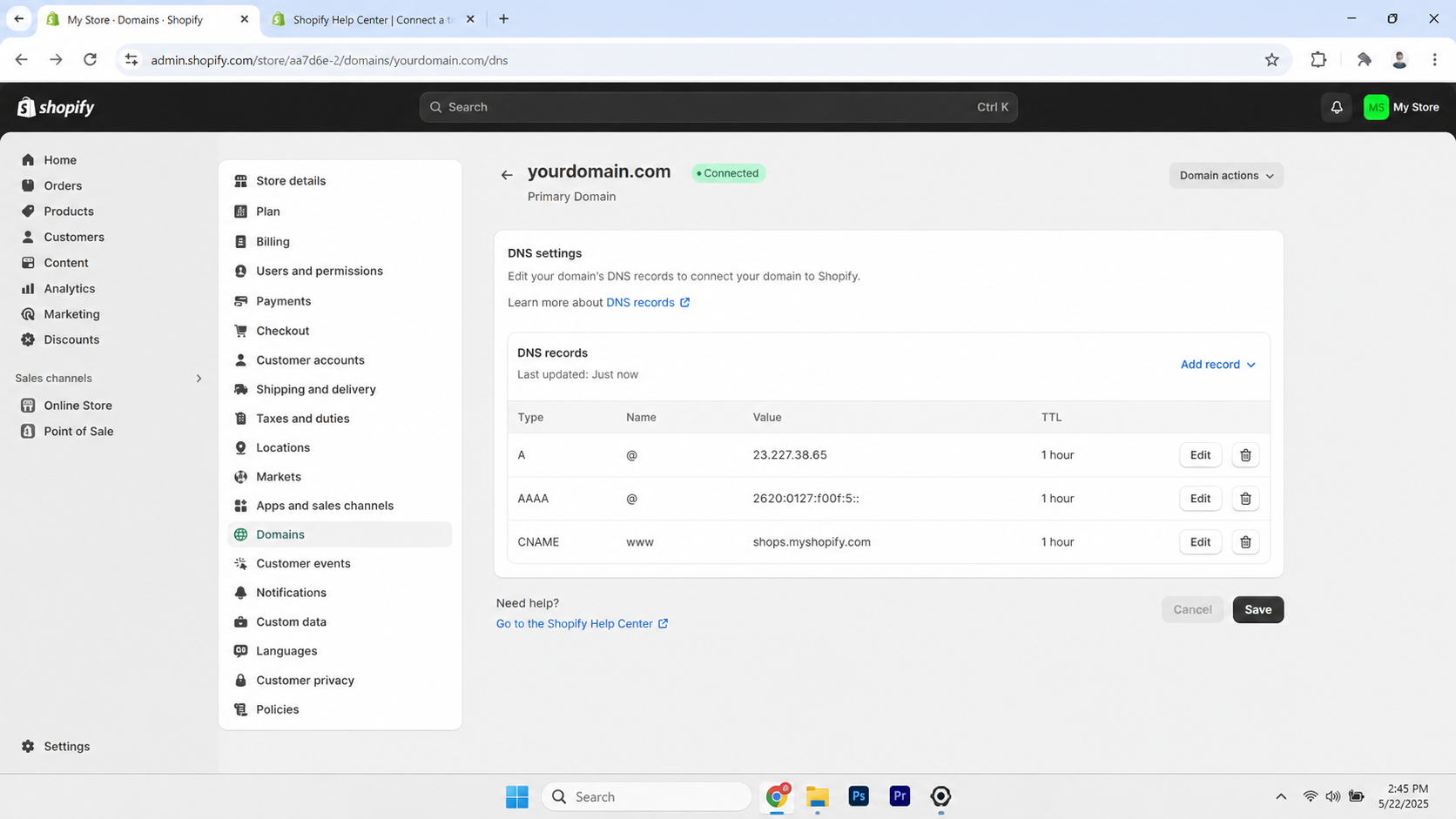Image resolution: width=1456 pixels, height=819 pixels.
Task: Open Settings at the sidebar bottom
Action: coord(66,747)
